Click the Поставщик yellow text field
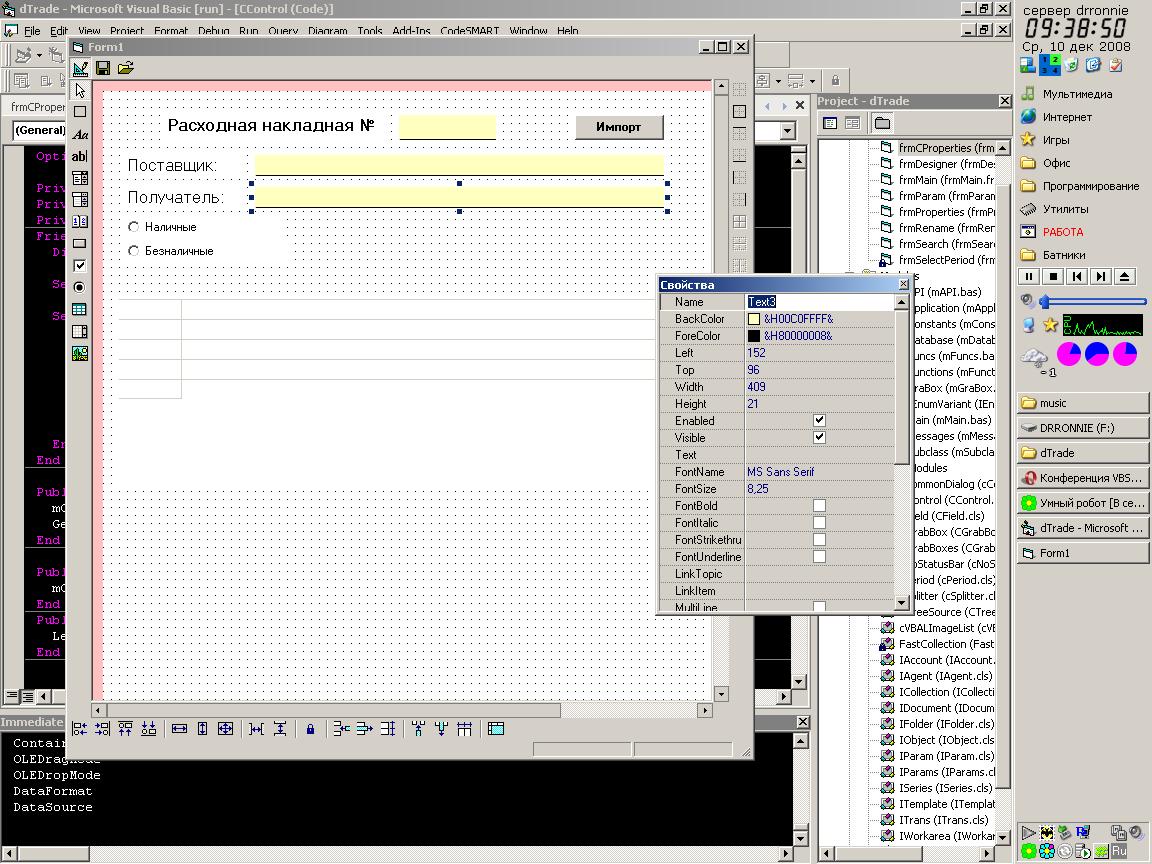 coord(459,165)
